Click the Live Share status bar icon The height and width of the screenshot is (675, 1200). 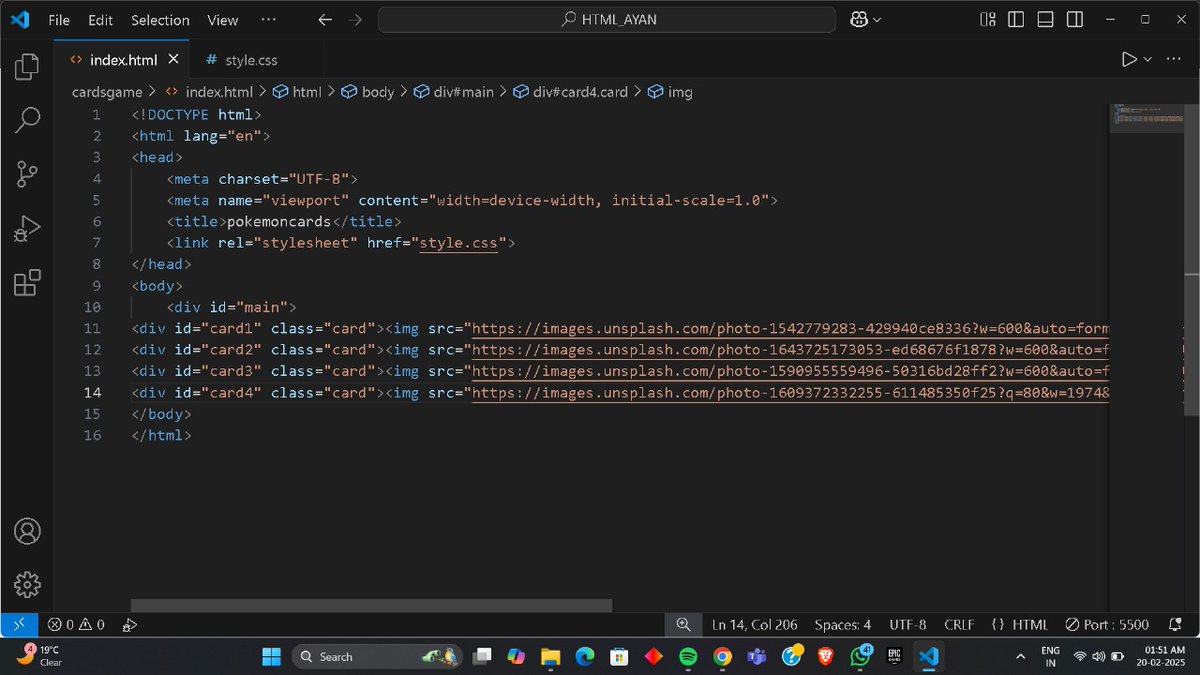[x=129, y=624]
